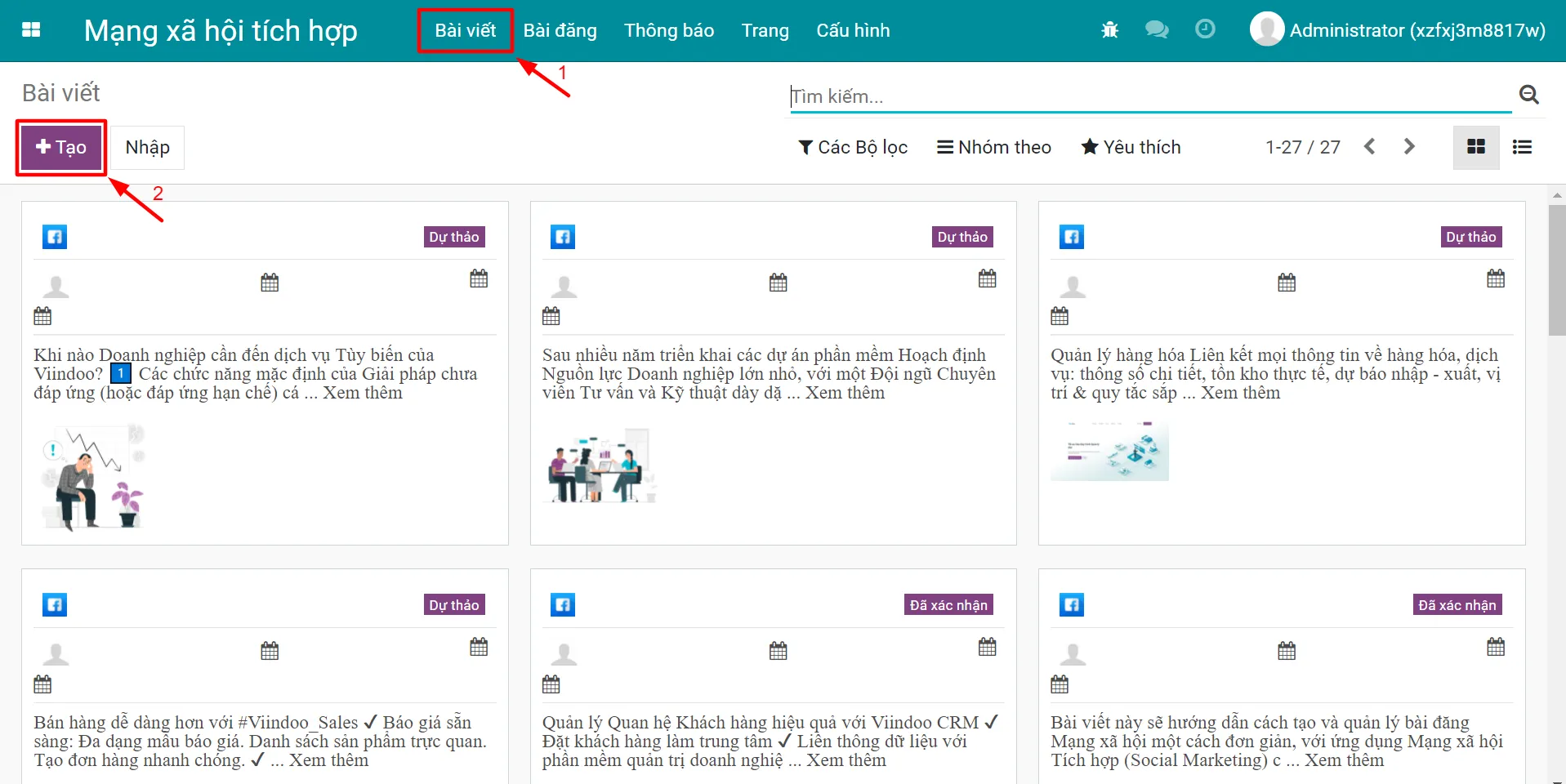The image size is (1566, 784).
Task: Open the Thông báo menu
Action: point(669,30)
